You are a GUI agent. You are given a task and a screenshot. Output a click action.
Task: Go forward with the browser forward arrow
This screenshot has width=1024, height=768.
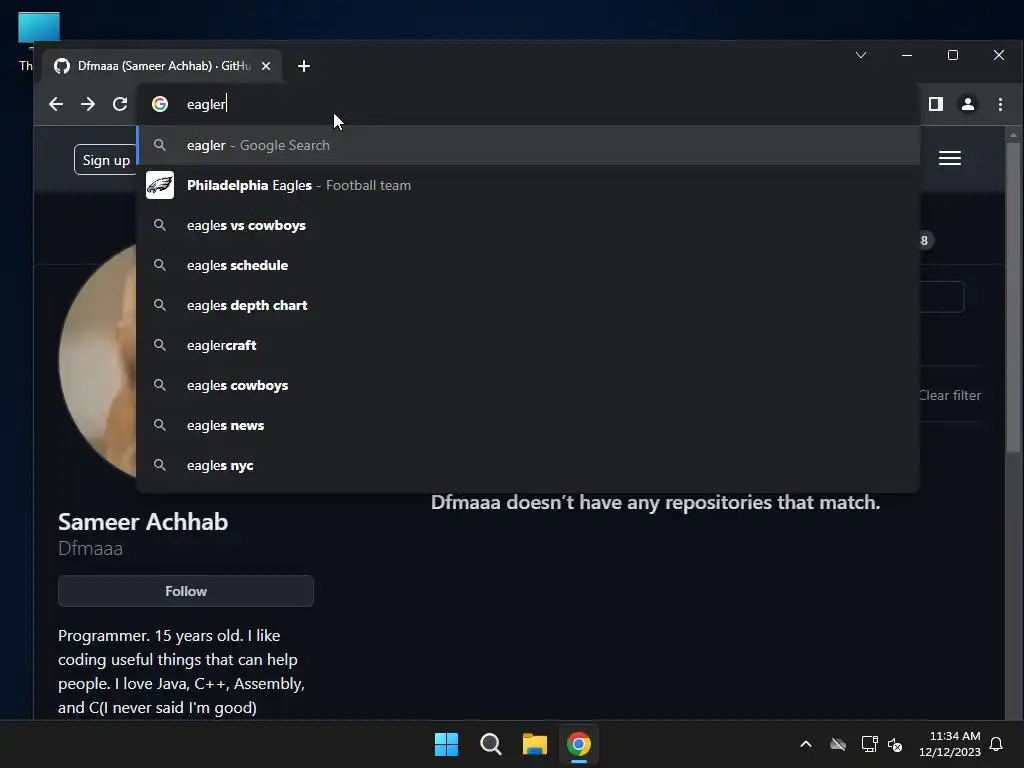click(88, 104)
